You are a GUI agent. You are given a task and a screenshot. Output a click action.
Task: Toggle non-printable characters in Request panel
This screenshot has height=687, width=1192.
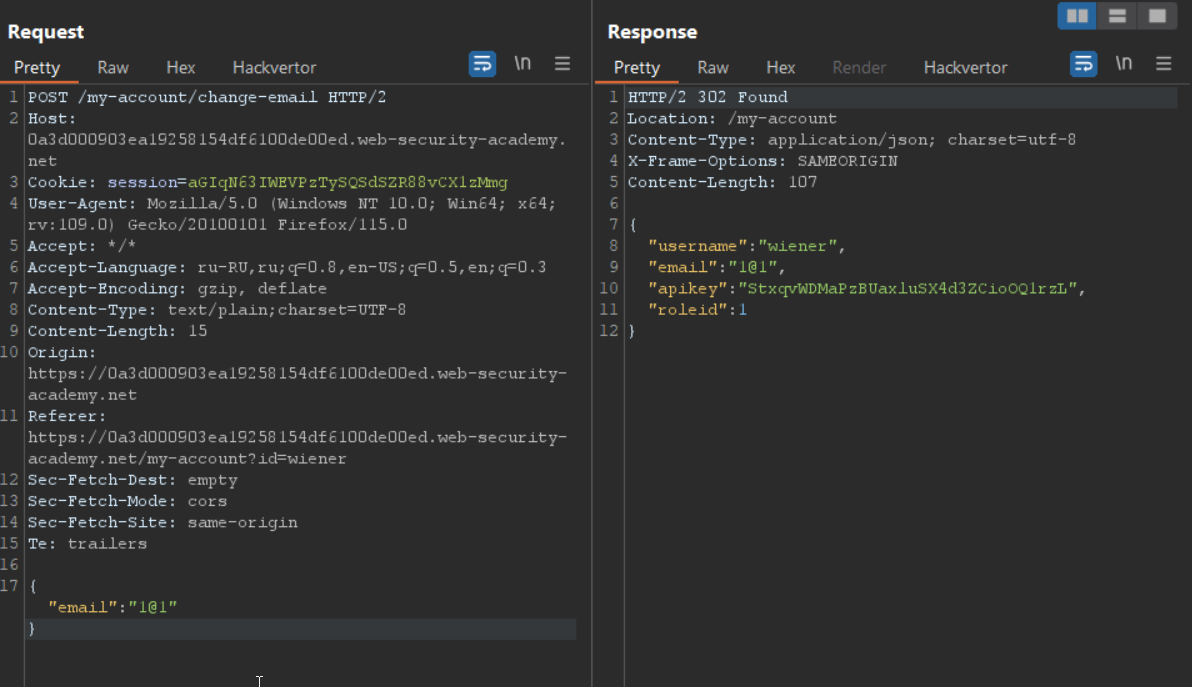(523, 64)
